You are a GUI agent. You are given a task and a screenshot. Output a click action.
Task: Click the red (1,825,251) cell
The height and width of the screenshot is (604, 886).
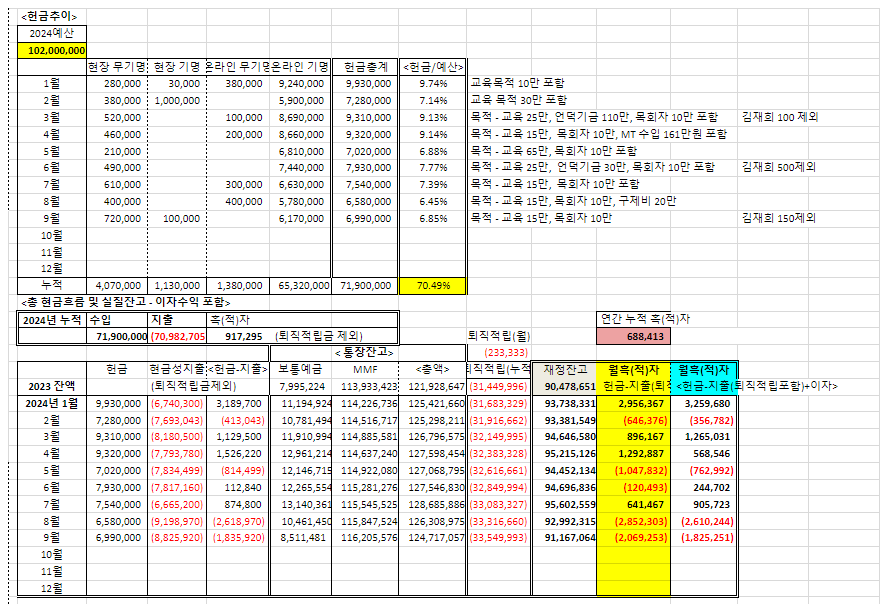pos(704,538)
